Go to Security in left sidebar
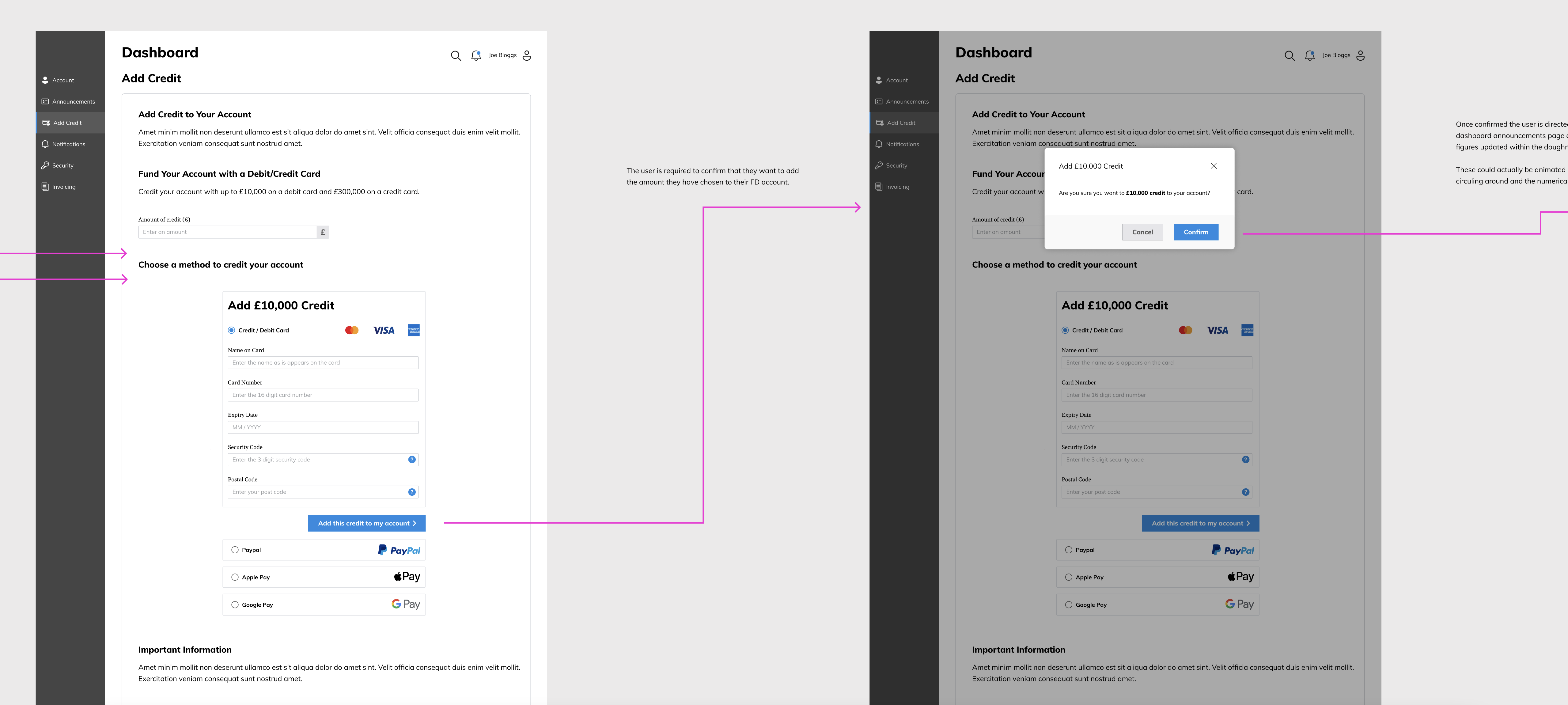Image resolution: width=1568 pixels, height=705 pixels. click(62, 165)
